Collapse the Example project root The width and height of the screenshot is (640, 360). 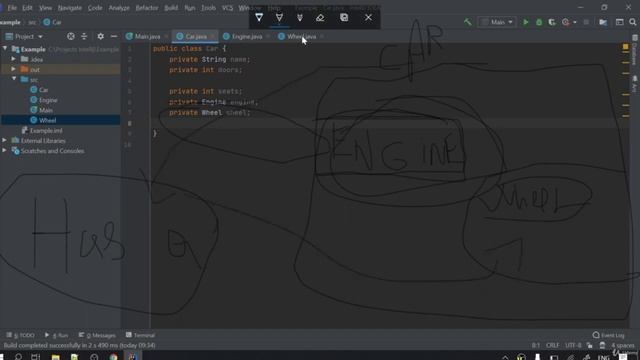click(5, 49)
